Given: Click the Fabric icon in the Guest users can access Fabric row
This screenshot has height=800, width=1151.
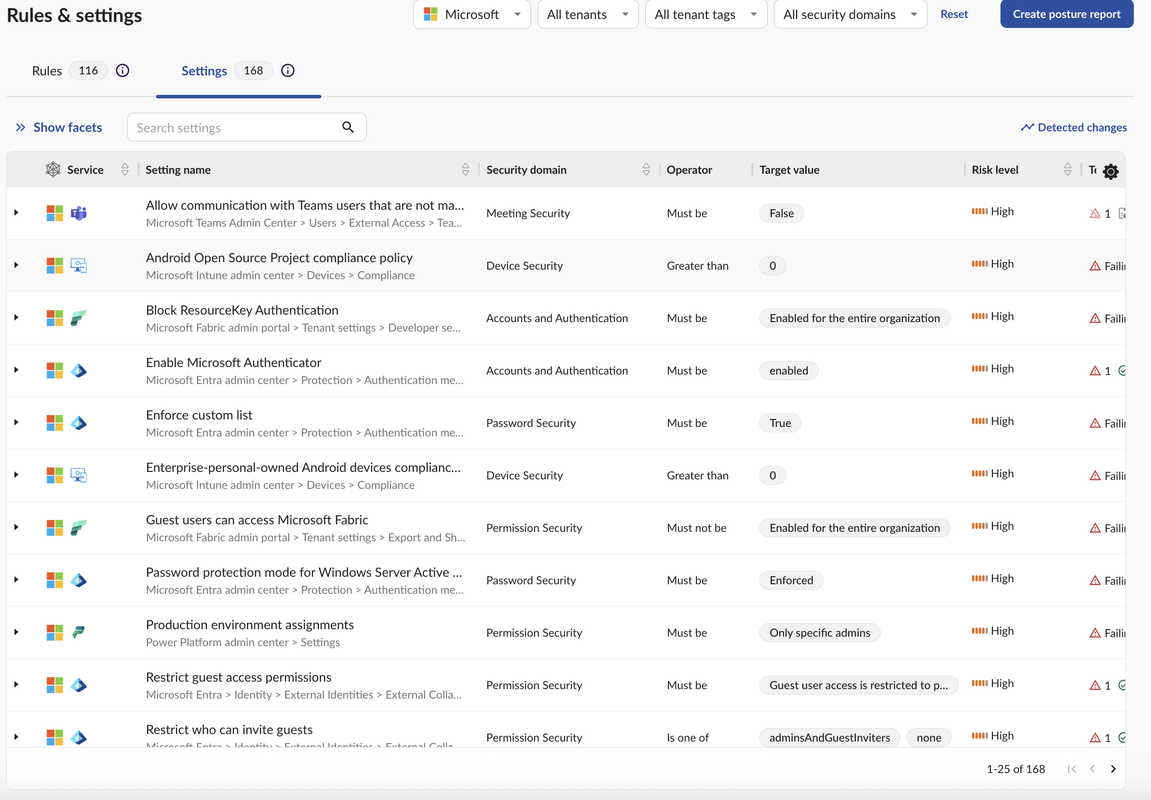Looking at the screenshot, I should 79,528.
